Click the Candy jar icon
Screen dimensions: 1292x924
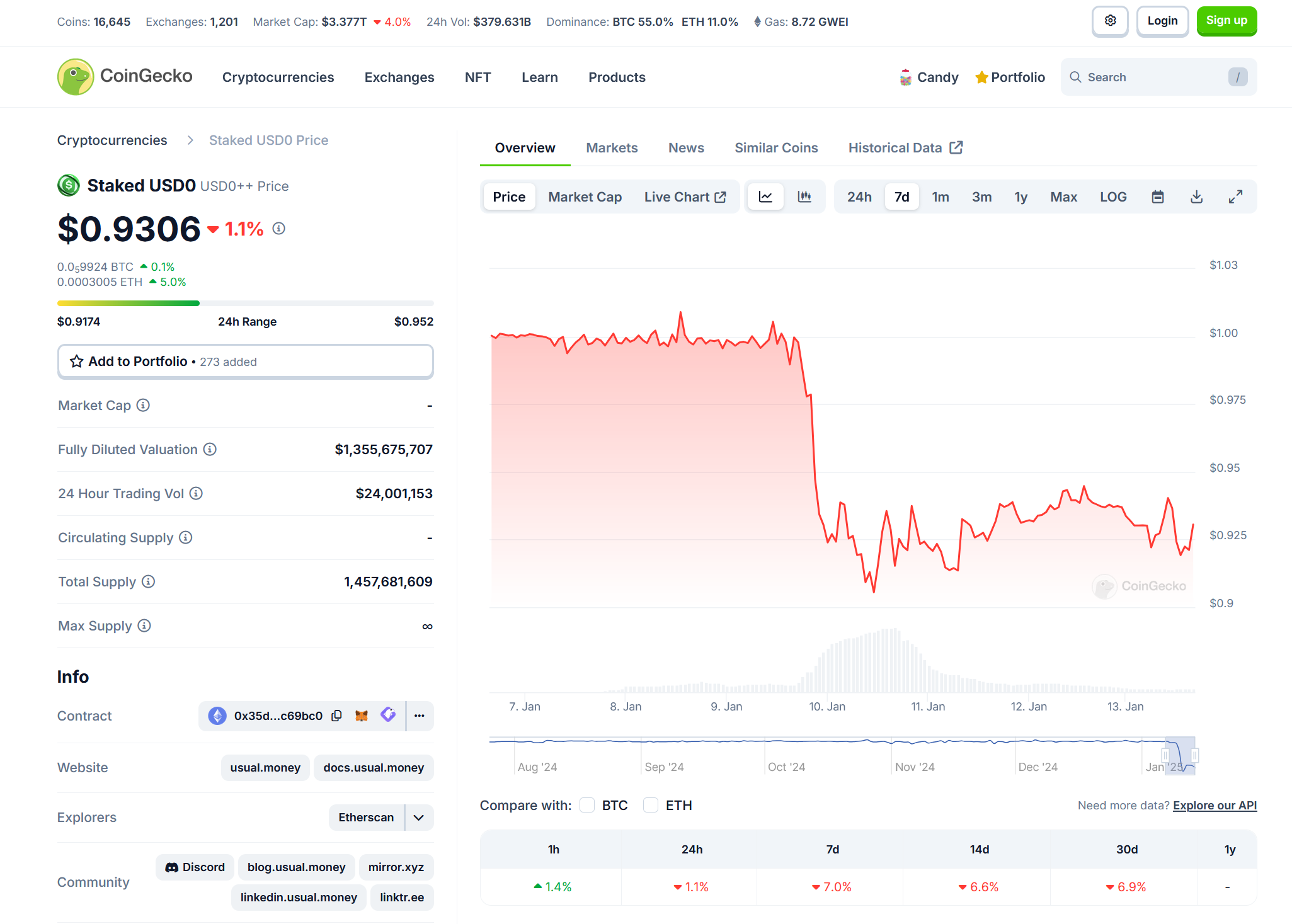905,77
